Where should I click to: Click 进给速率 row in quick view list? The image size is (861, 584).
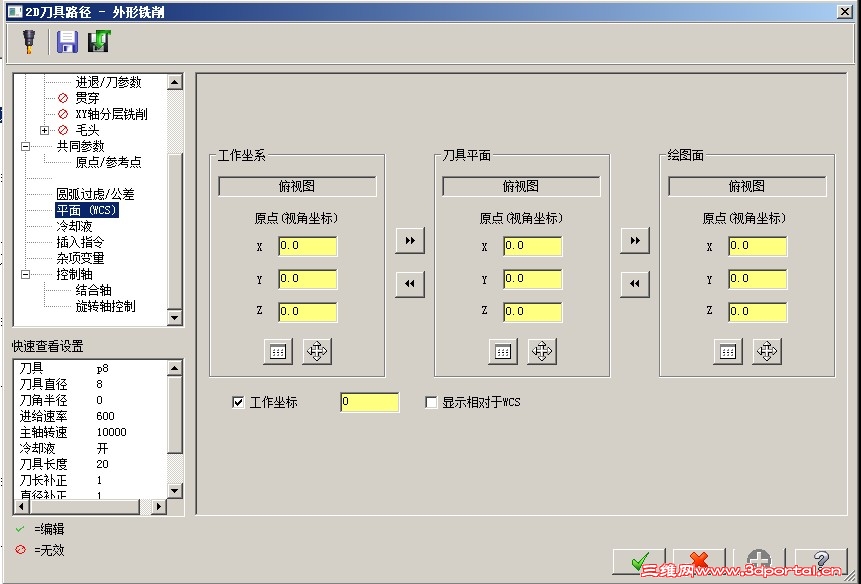click(x=91, y=417)
